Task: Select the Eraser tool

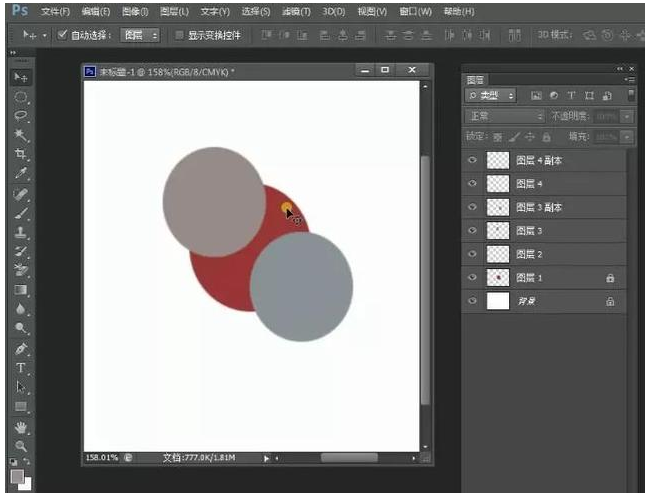Action: click(20, 270)
